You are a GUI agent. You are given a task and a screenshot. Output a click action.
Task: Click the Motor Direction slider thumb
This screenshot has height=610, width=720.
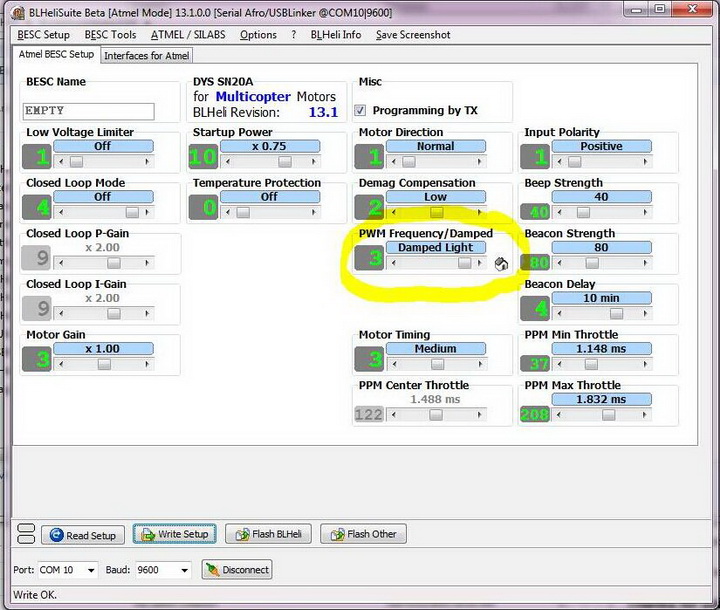coord(409,162)
